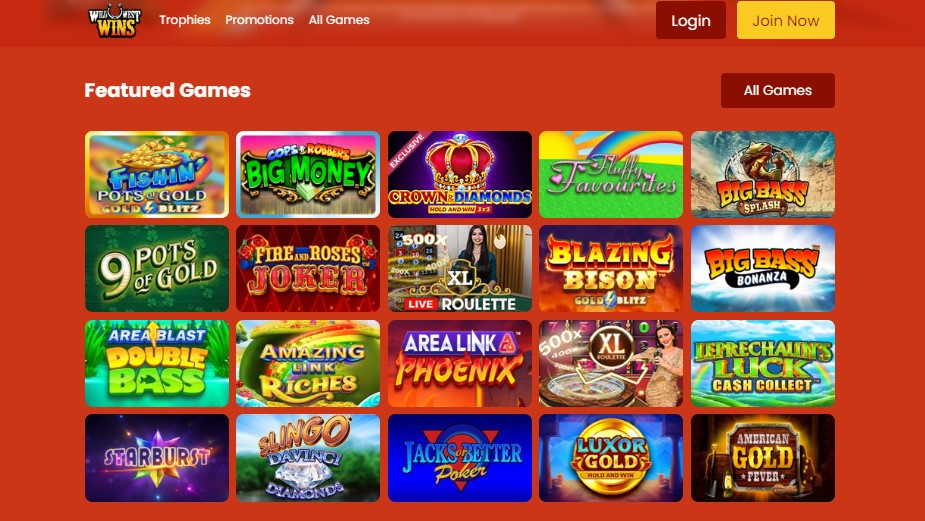Viewport: 925px width, 521px height.
Task: Open the Trophies menu item
Action: pos(185,19)
